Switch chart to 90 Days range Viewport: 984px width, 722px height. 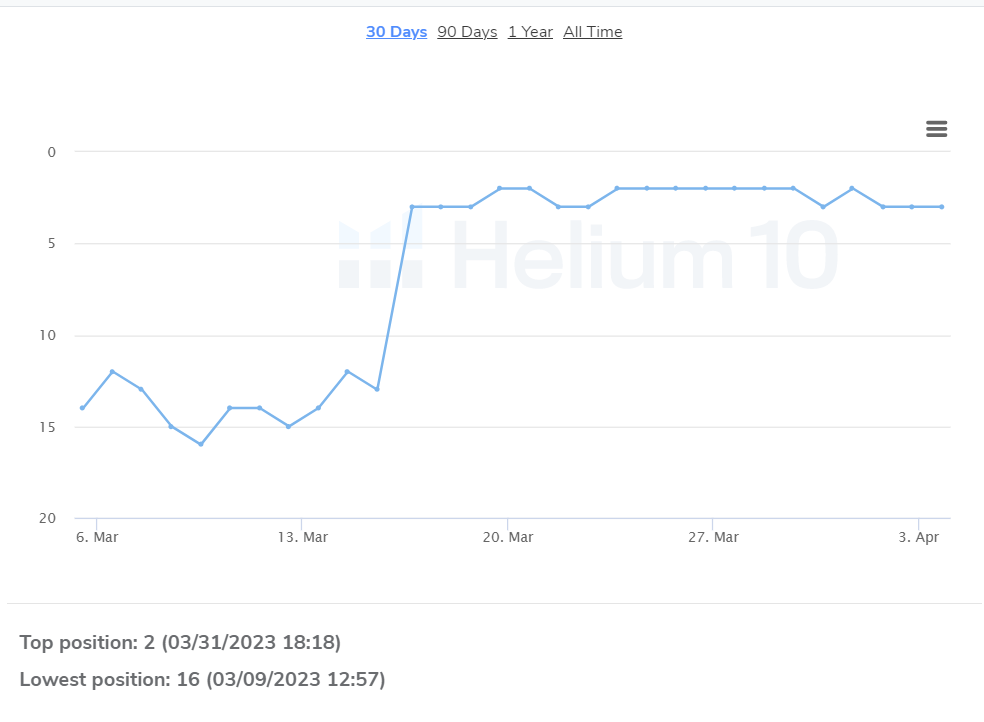tap(468, 31)
